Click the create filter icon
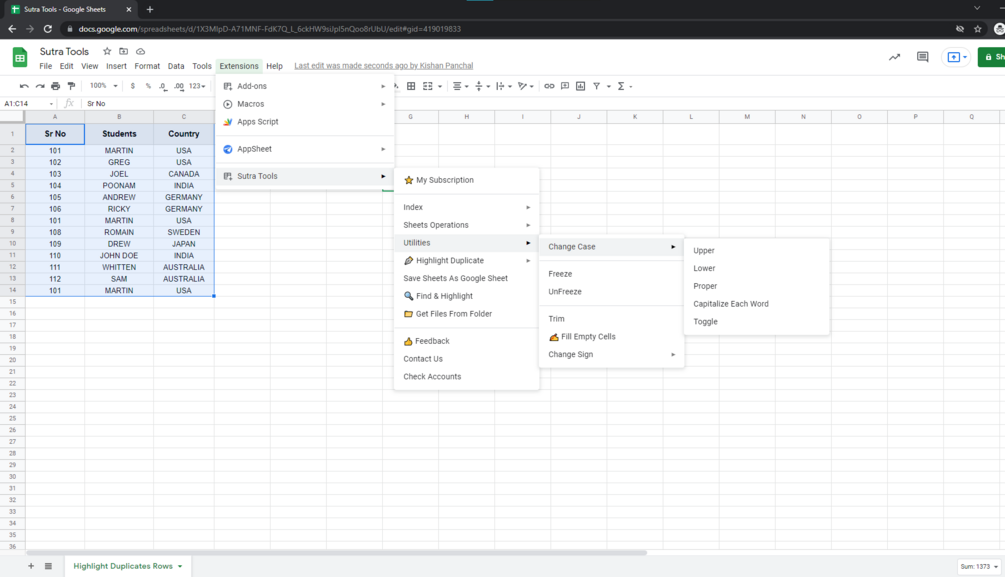1005x577 pixels. (597, 86)
